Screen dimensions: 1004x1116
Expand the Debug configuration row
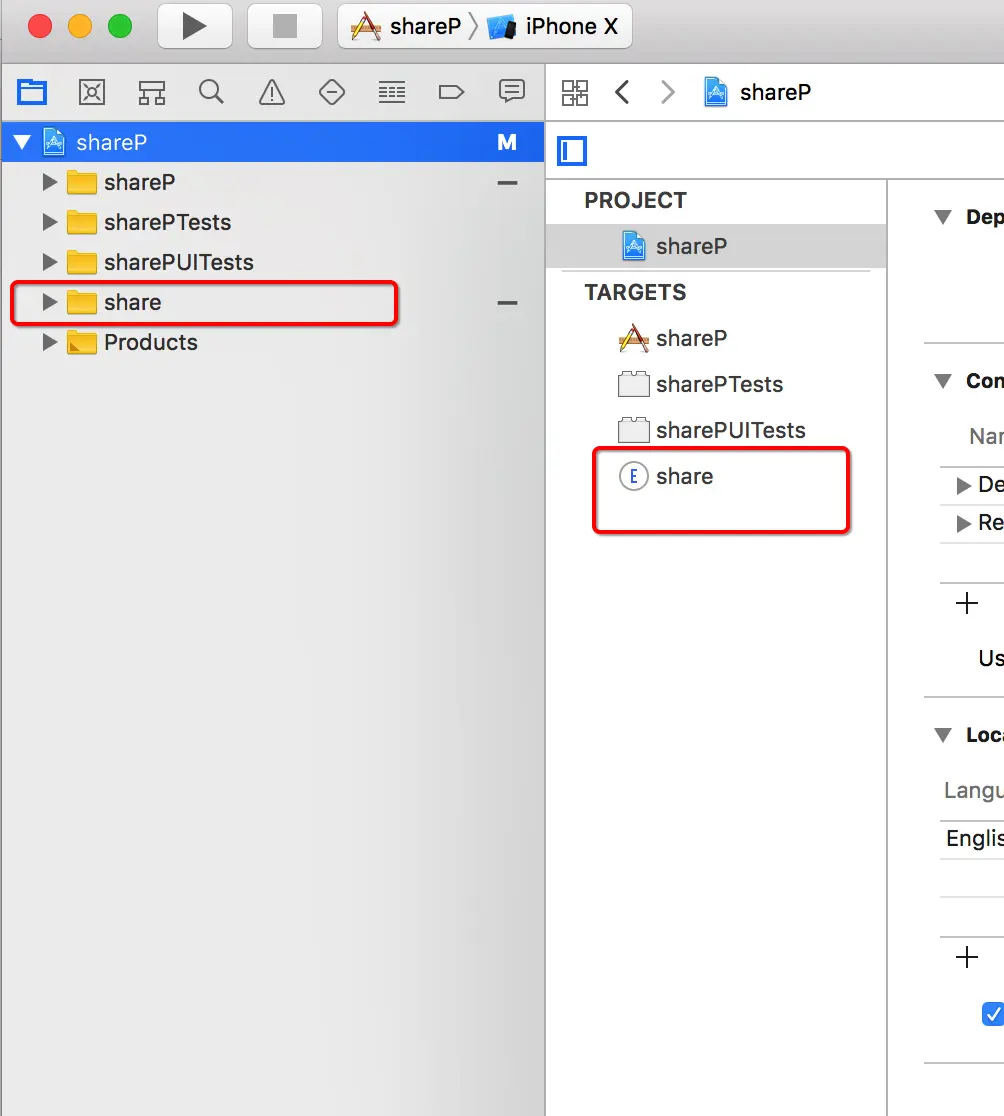pos(963,485)
